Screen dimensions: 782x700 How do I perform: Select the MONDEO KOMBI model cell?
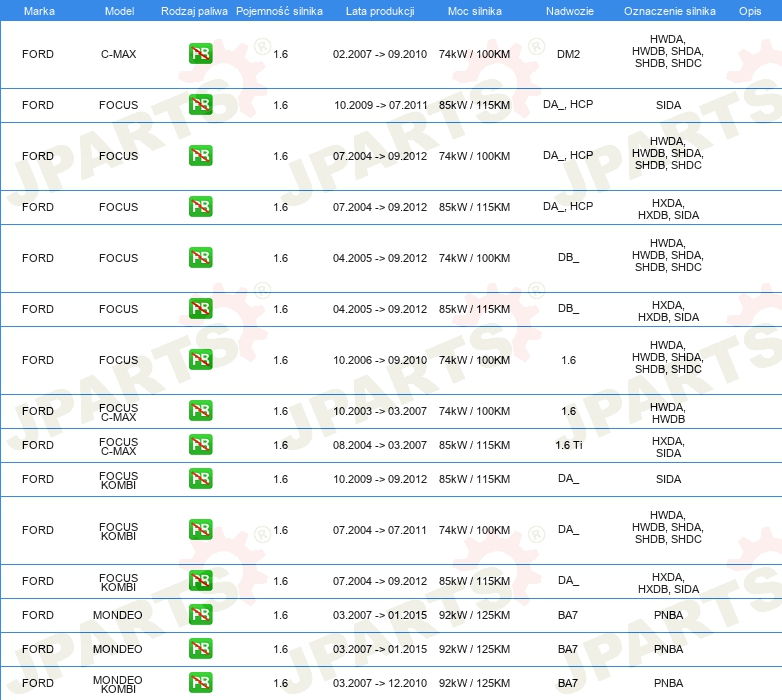[x=118, y=685]
